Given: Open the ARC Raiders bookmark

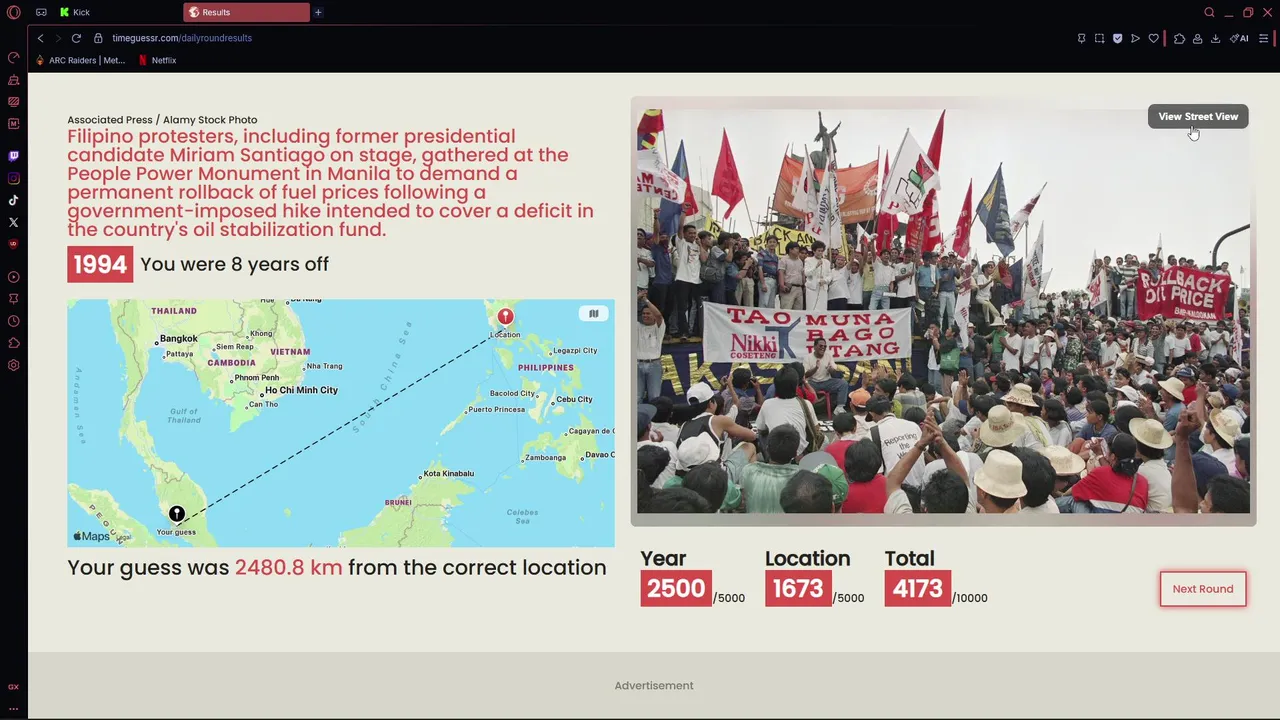Looking at the screenshot, I should 80,60.
